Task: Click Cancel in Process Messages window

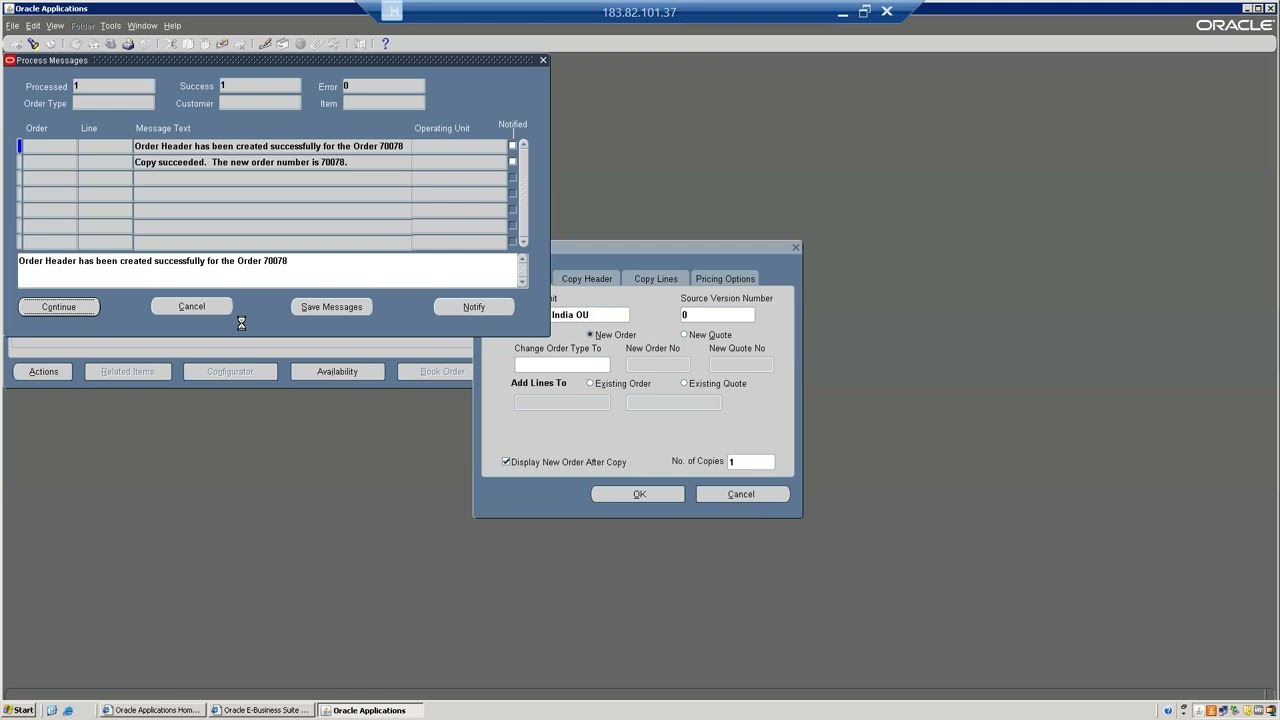Action: click(192, 307)
